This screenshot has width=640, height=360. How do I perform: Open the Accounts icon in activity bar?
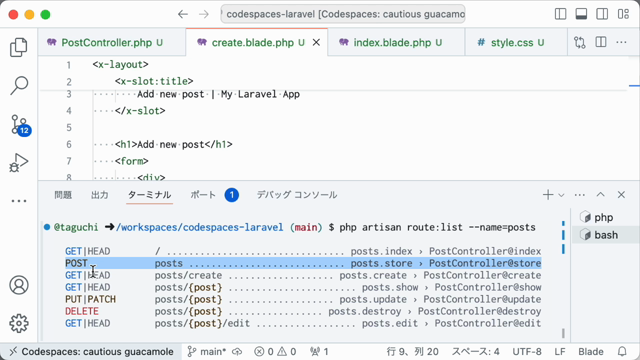coord(19,285)
